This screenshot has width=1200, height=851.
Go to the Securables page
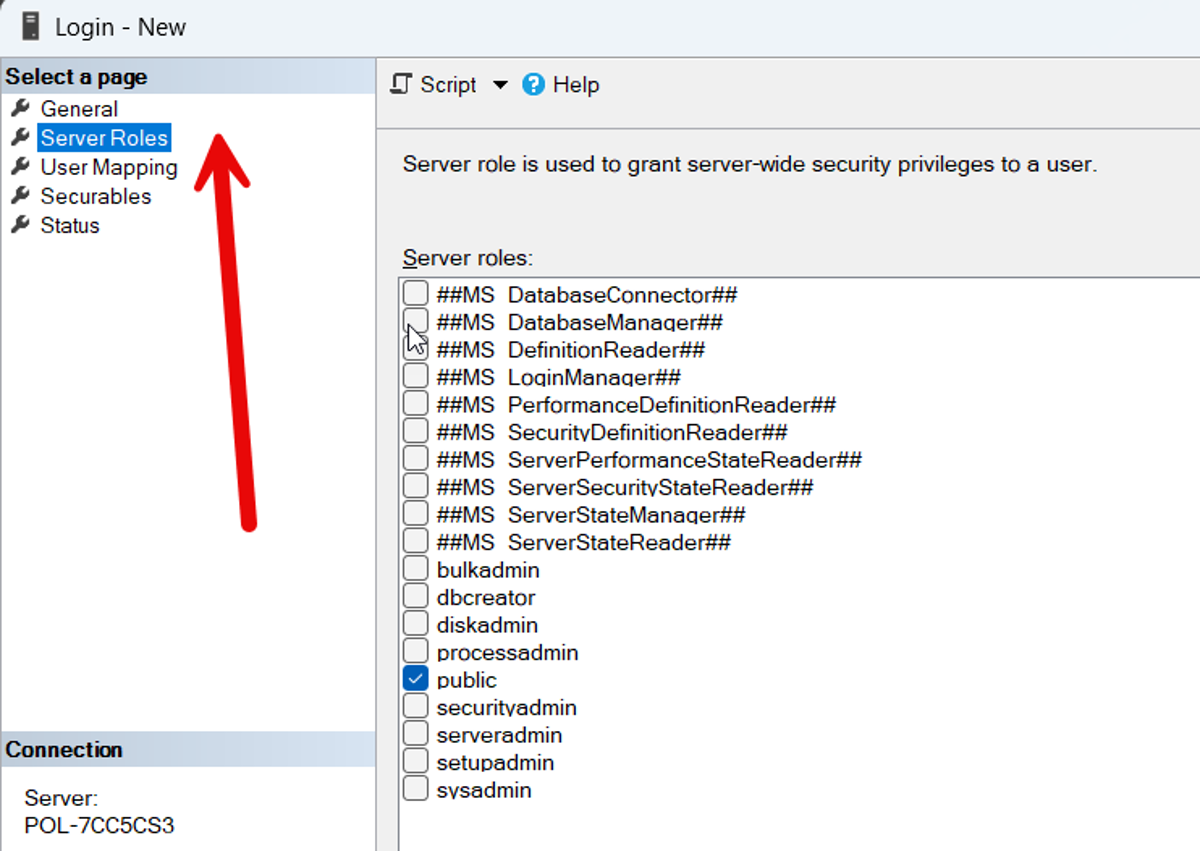pos(96,196)
